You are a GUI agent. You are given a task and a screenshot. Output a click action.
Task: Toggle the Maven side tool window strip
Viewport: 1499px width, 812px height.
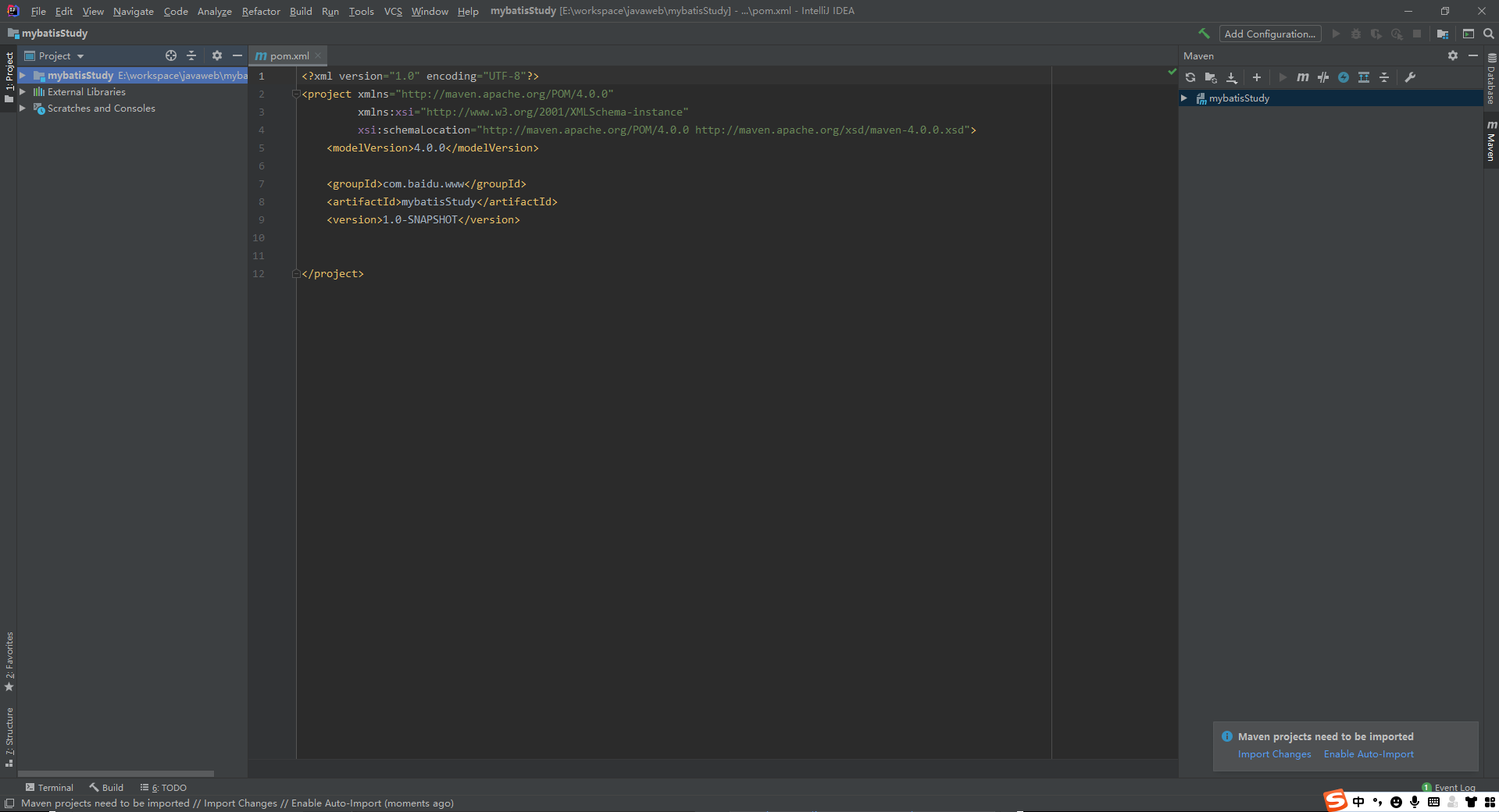click(1491, 141)
